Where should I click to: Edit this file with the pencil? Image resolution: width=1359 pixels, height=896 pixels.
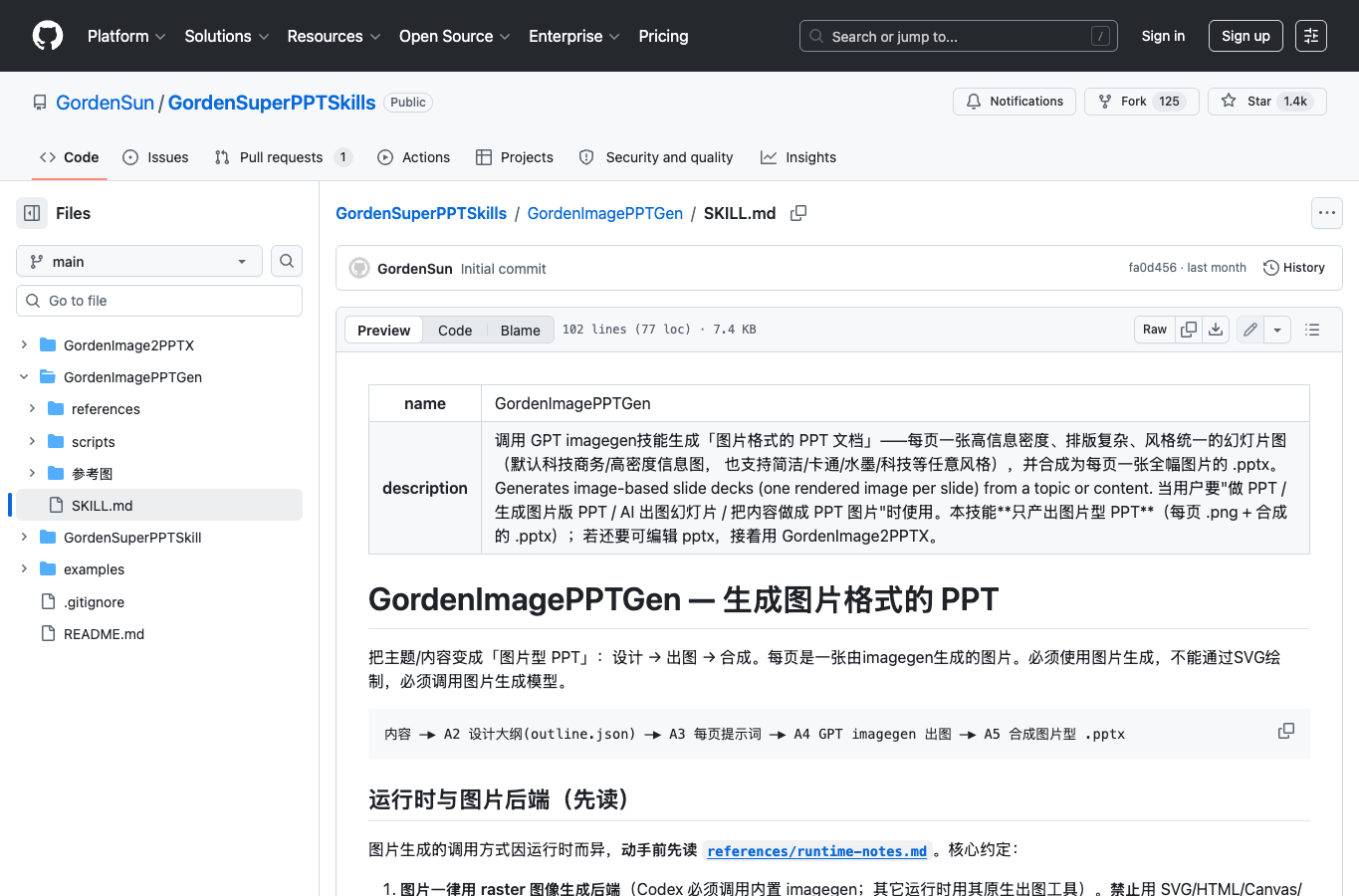[1250, 330]
